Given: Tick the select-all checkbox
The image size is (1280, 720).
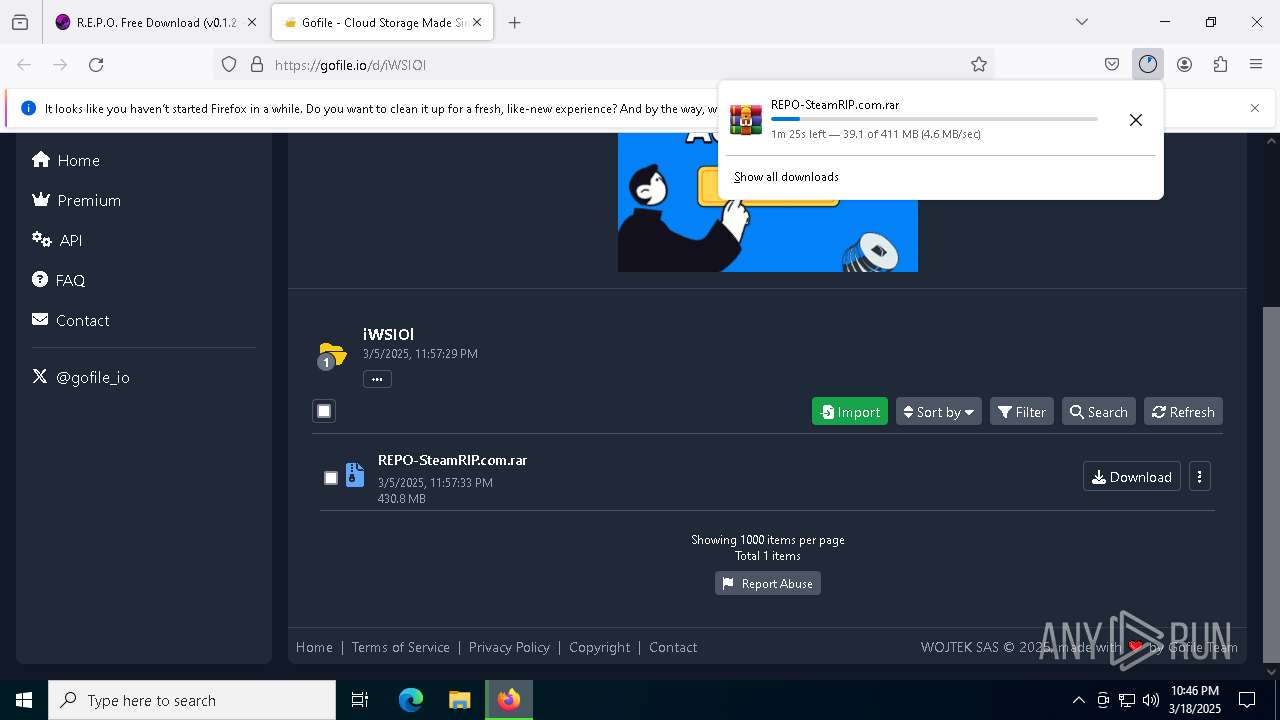Looking at the screenshot, I should pos(324,411).
